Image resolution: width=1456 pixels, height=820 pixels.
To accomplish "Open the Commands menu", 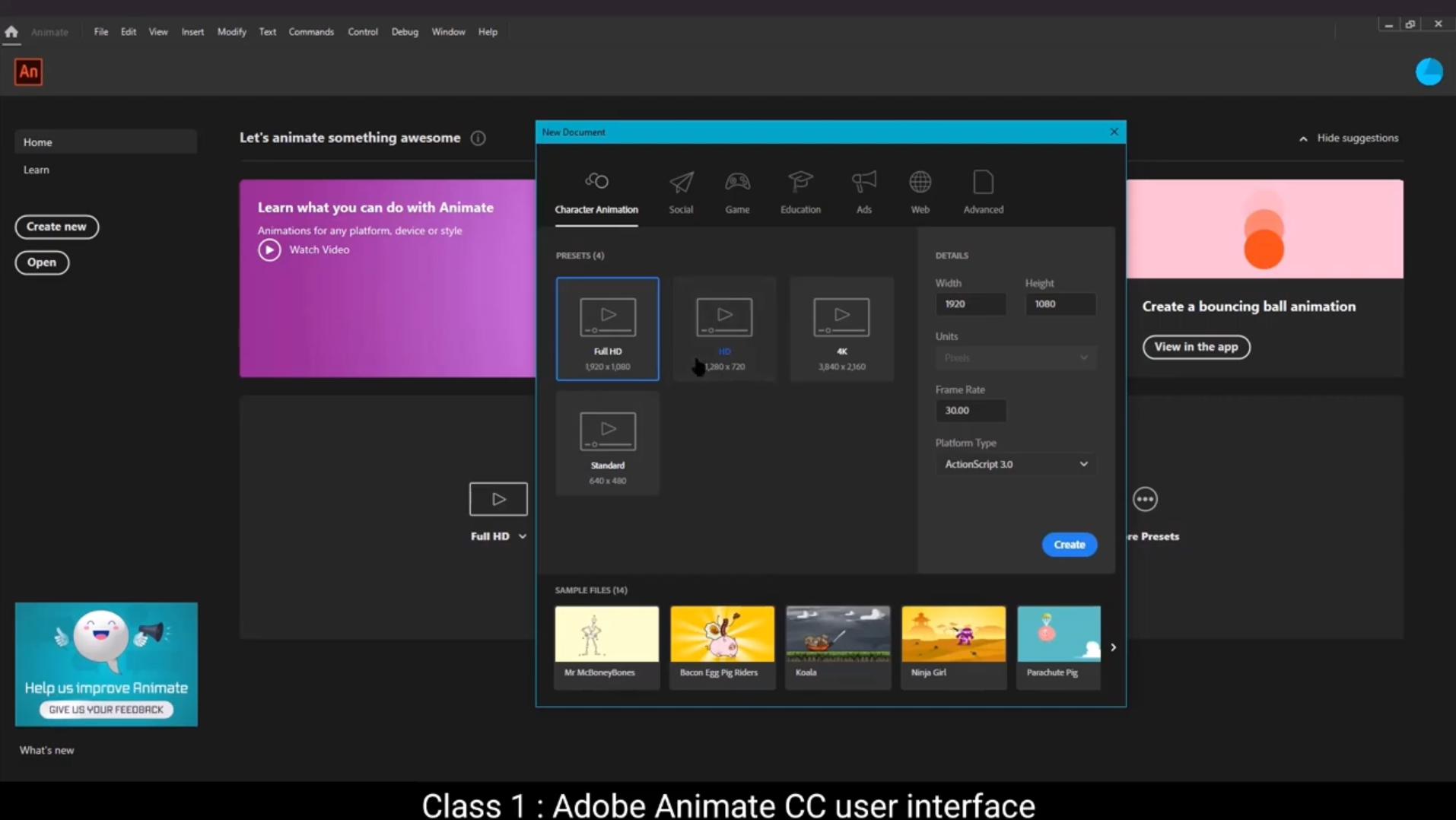I will [x=310, y=31].
